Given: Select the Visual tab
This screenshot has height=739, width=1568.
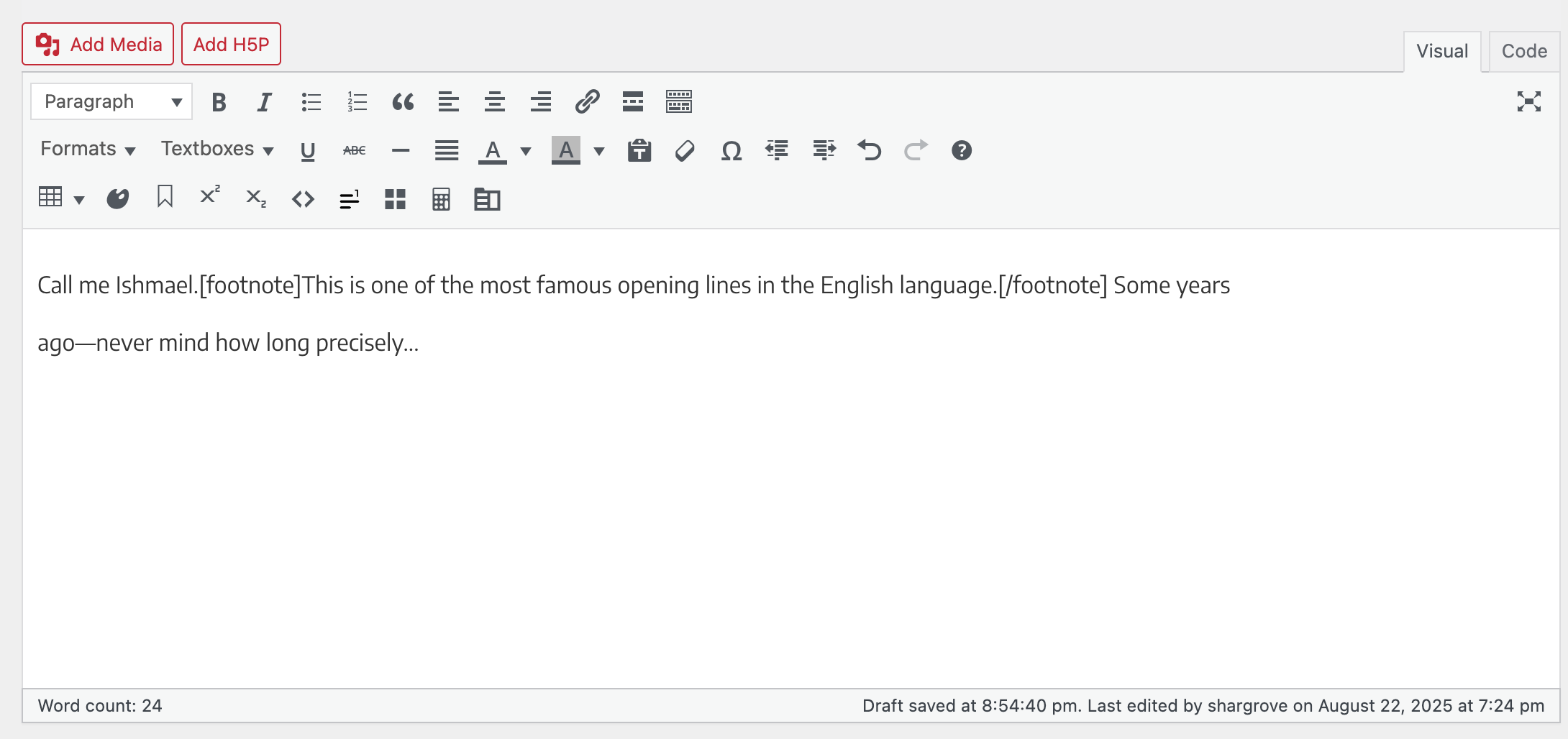Looking at the screenshot, I should (1441, 51).
